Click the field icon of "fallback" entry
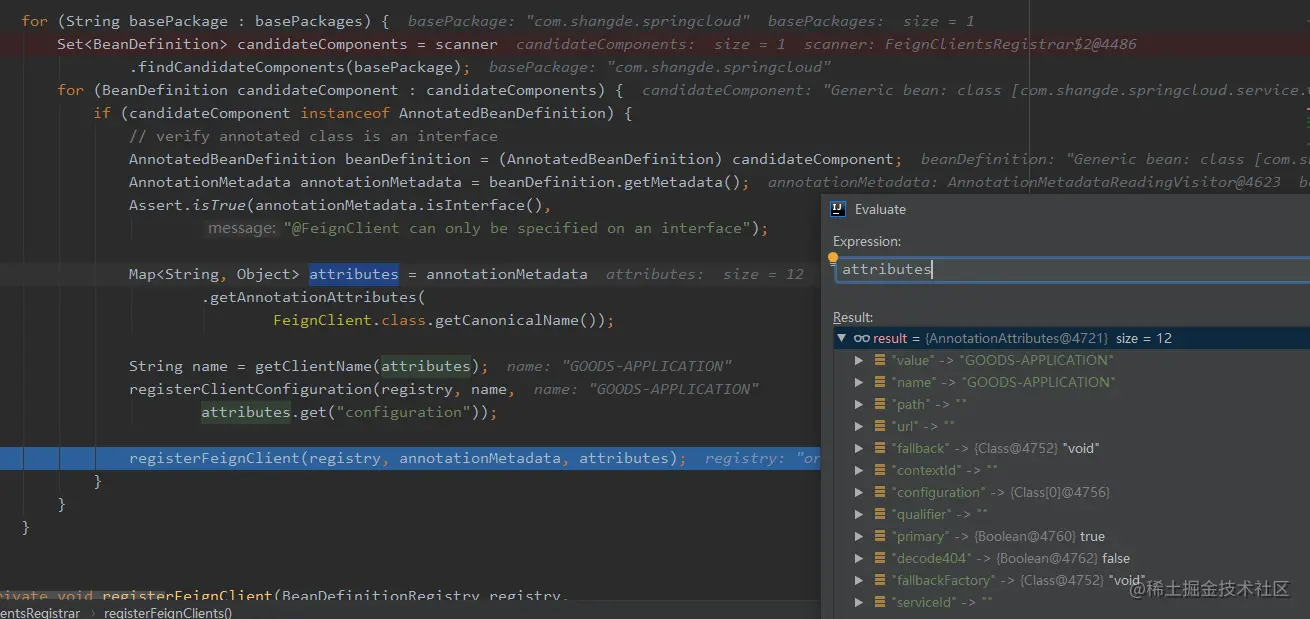The height and width of the screenshot is (619, 1310). tap(880, 448)
